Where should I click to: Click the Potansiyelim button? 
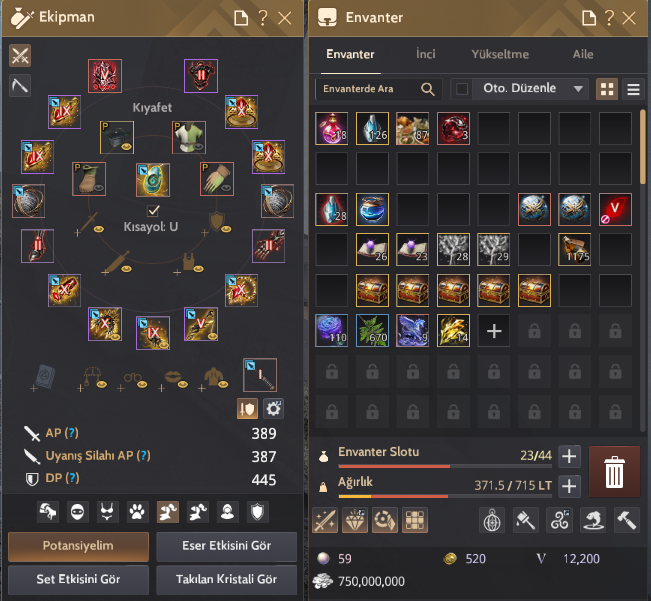78,546
